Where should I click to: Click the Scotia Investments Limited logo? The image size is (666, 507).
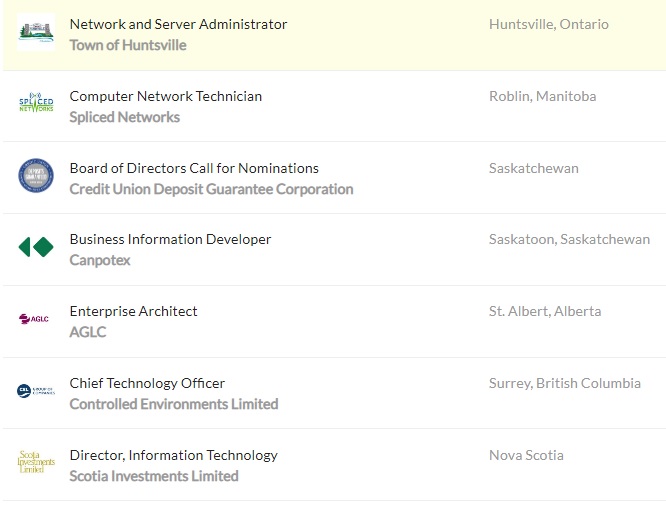tap(36, 462)
